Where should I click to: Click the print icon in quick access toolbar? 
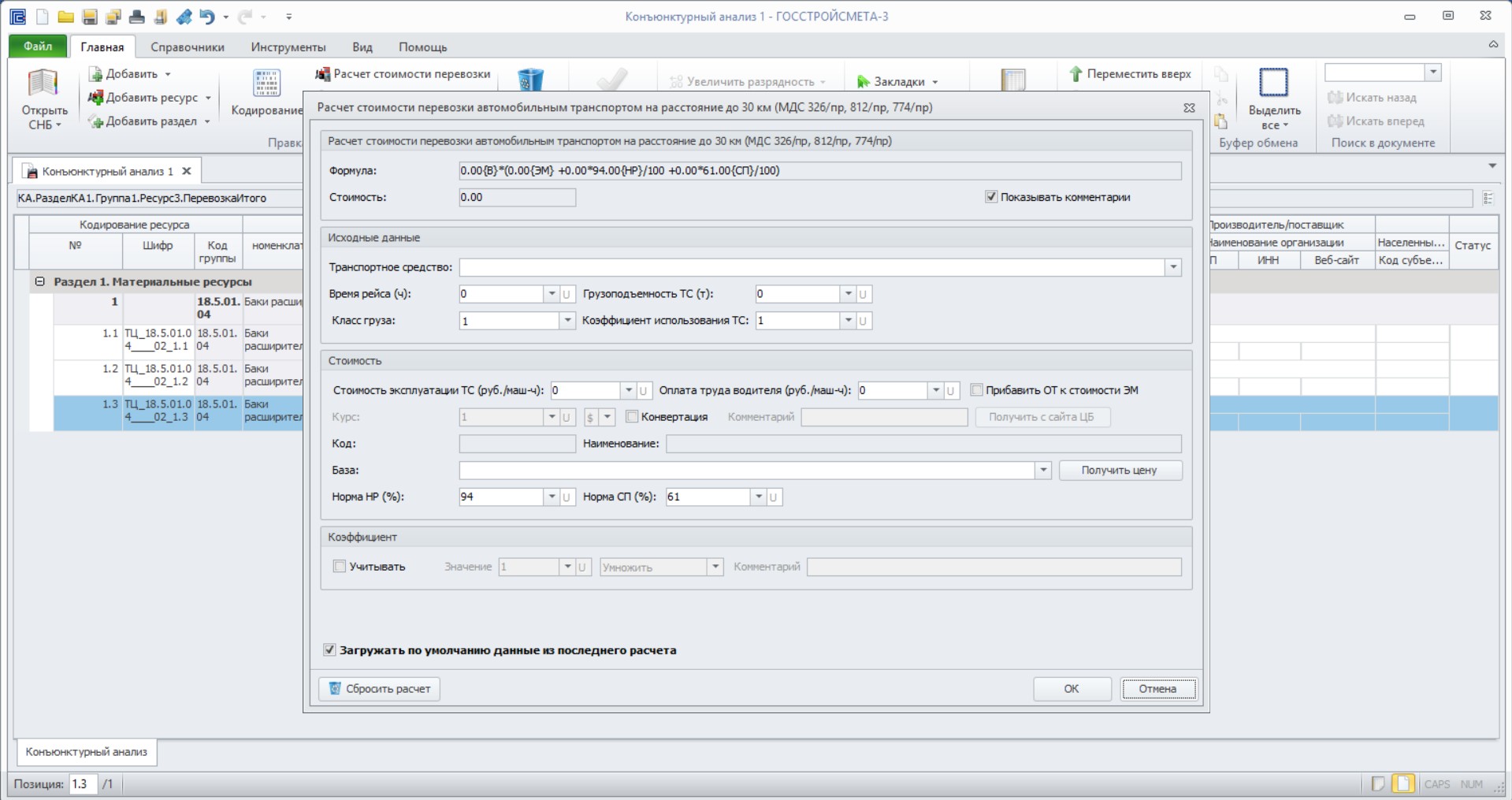click(137, 16)
